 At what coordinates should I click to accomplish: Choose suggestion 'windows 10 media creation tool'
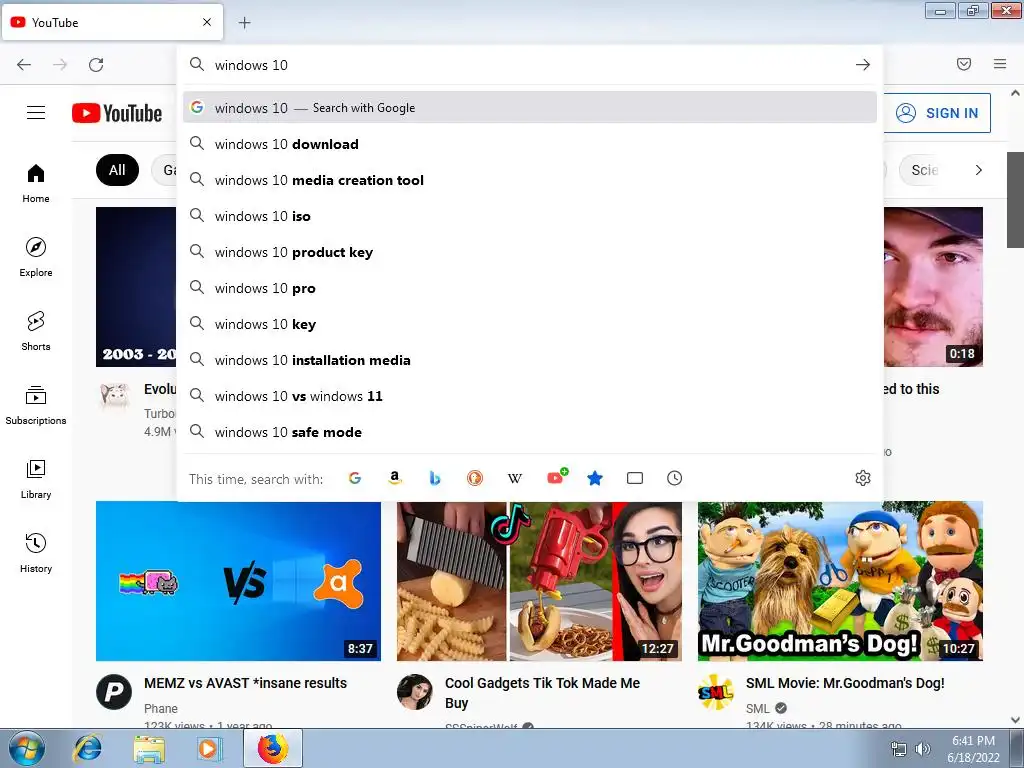coord(530,180)
